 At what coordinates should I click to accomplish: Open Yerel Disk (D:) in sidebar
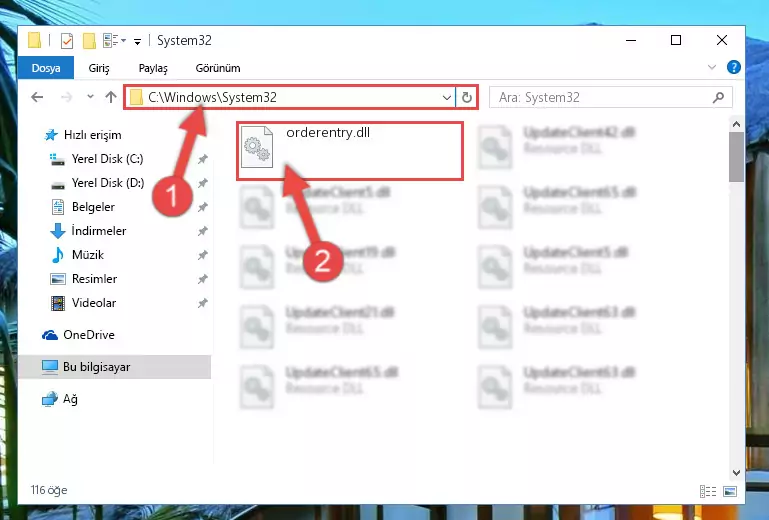point(108,183)
